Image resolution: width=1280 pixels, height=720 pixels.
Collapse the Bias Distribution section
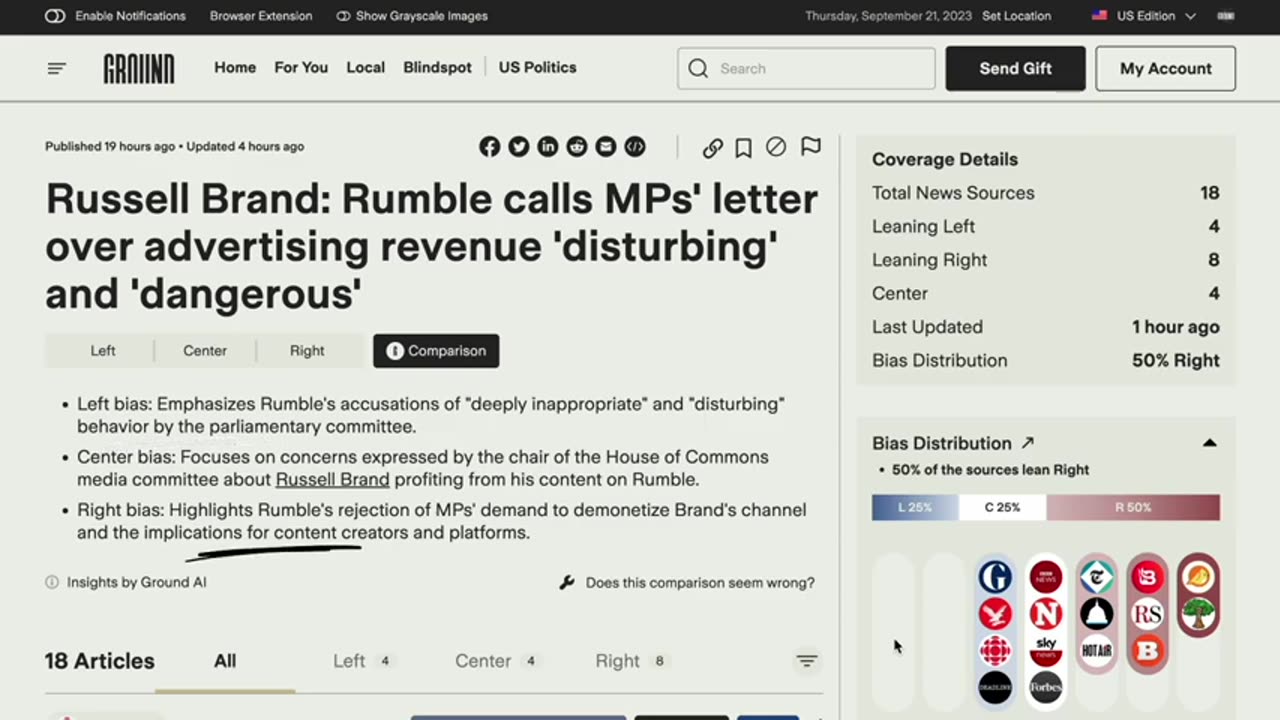[1209, 443]
